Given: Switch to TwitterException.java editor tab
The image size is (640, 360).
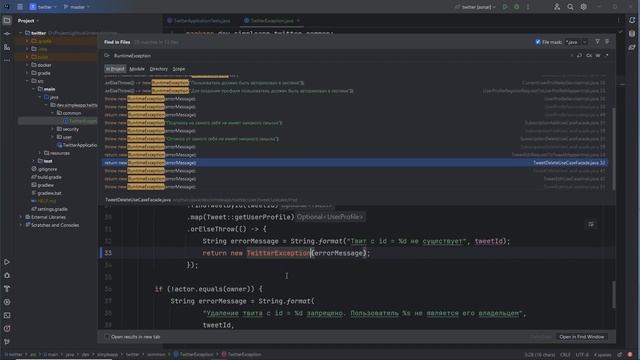Looking at the screenshot, I should (x=272, y=20).
